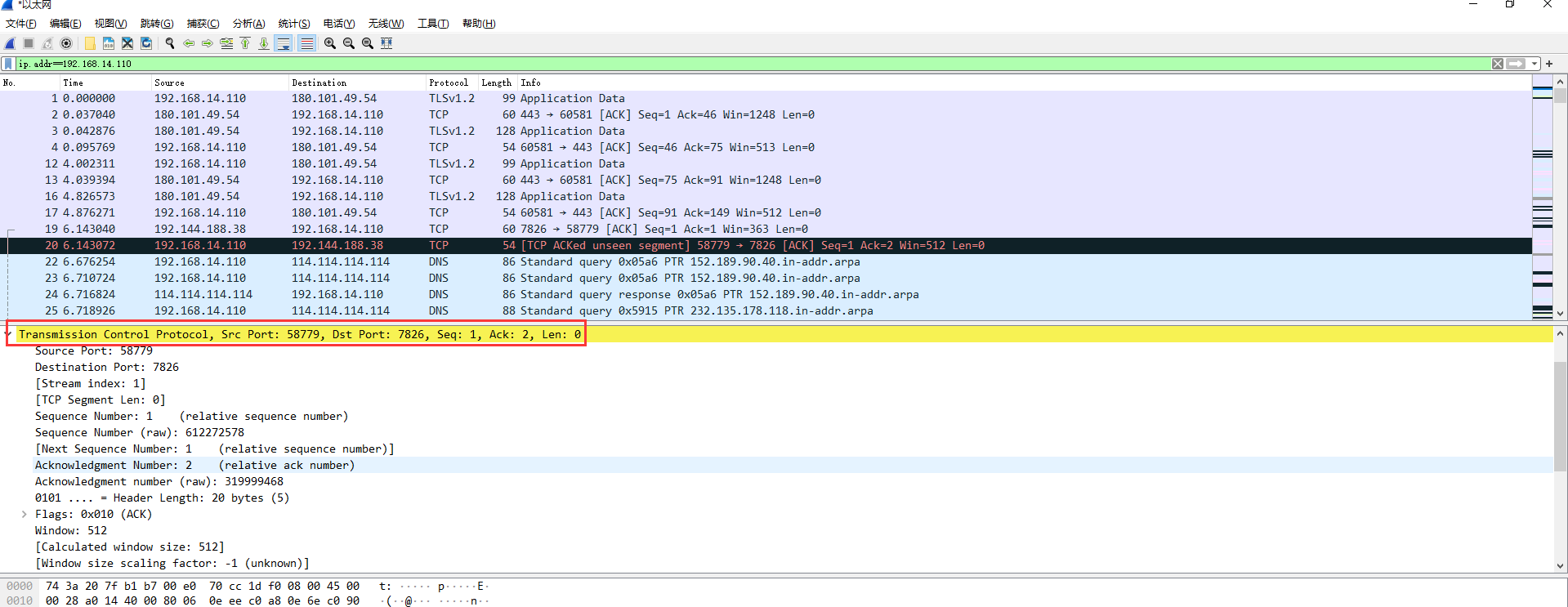Add a filter button with plus icon
Viewport: 1568px width, 607px height.
1549,64
